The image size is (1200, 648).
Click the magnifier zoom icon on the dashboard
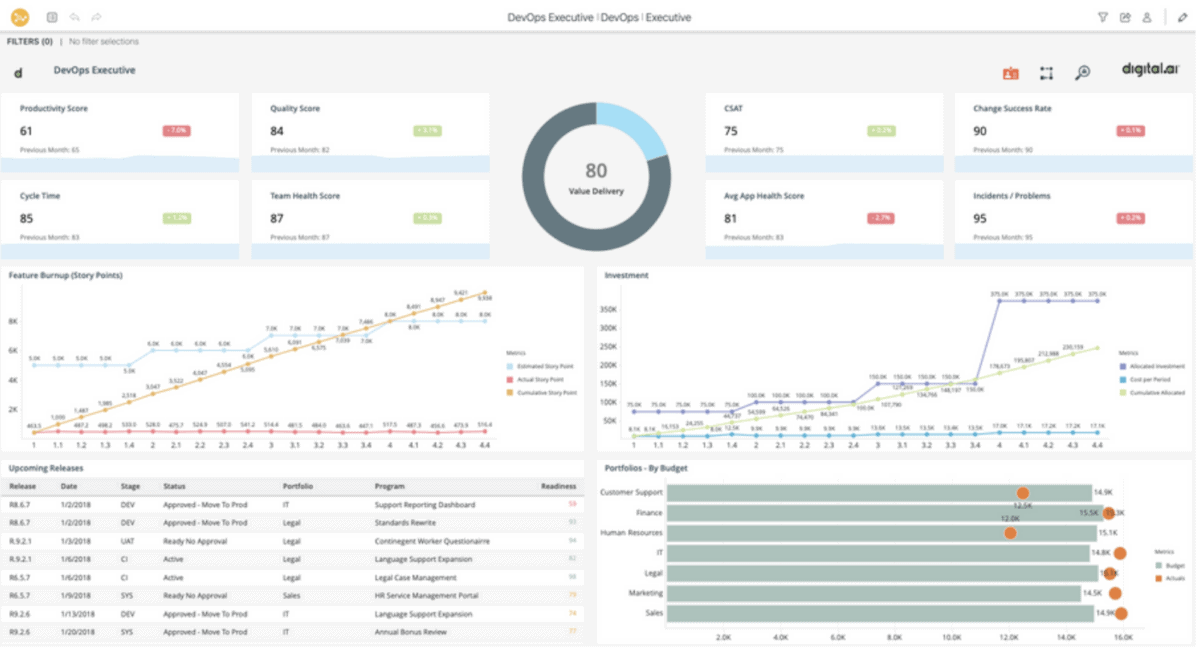pyautogui.click(x=1082, y=73)
